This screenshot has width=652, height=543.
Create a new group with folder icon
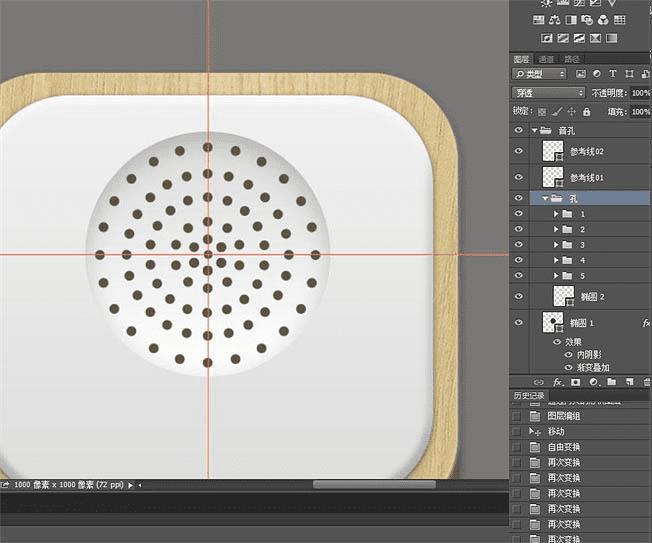[609, 382]
